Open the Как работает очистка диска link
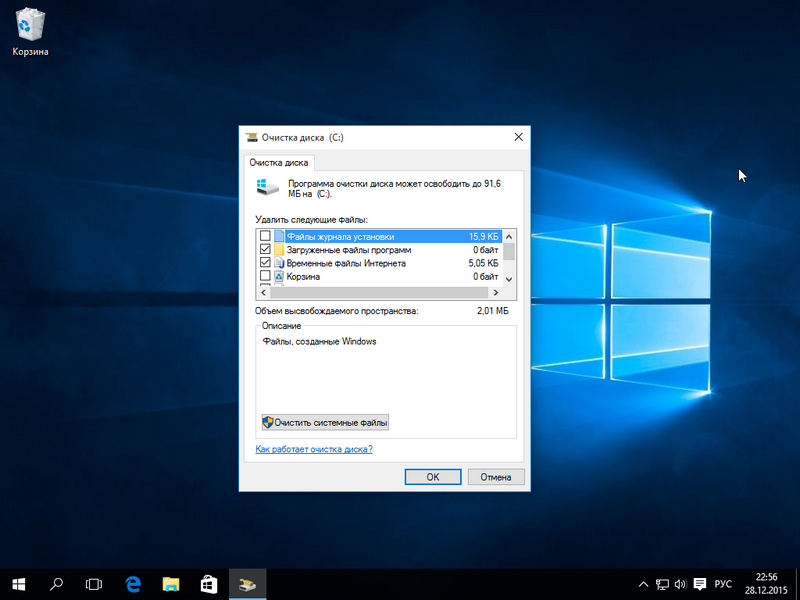 314,450
